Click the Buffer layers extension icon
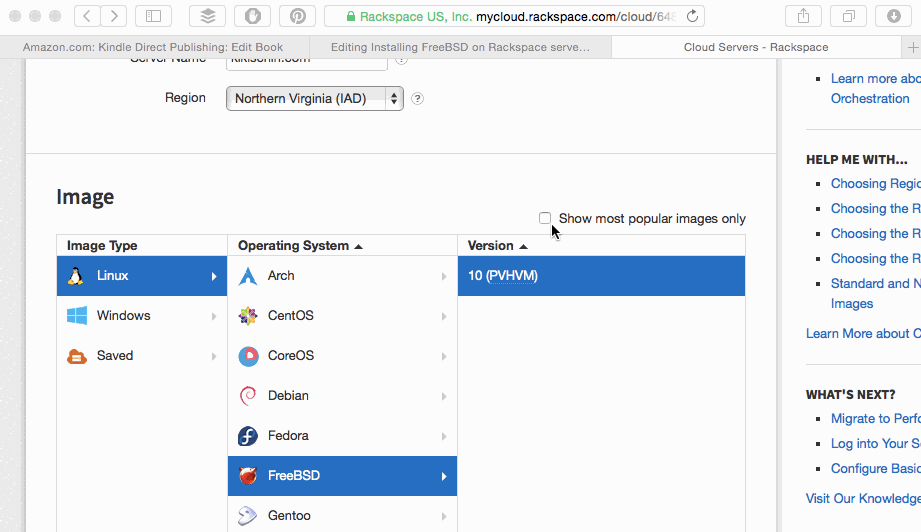This screenshot has width=921, height=532. point(207,16)
